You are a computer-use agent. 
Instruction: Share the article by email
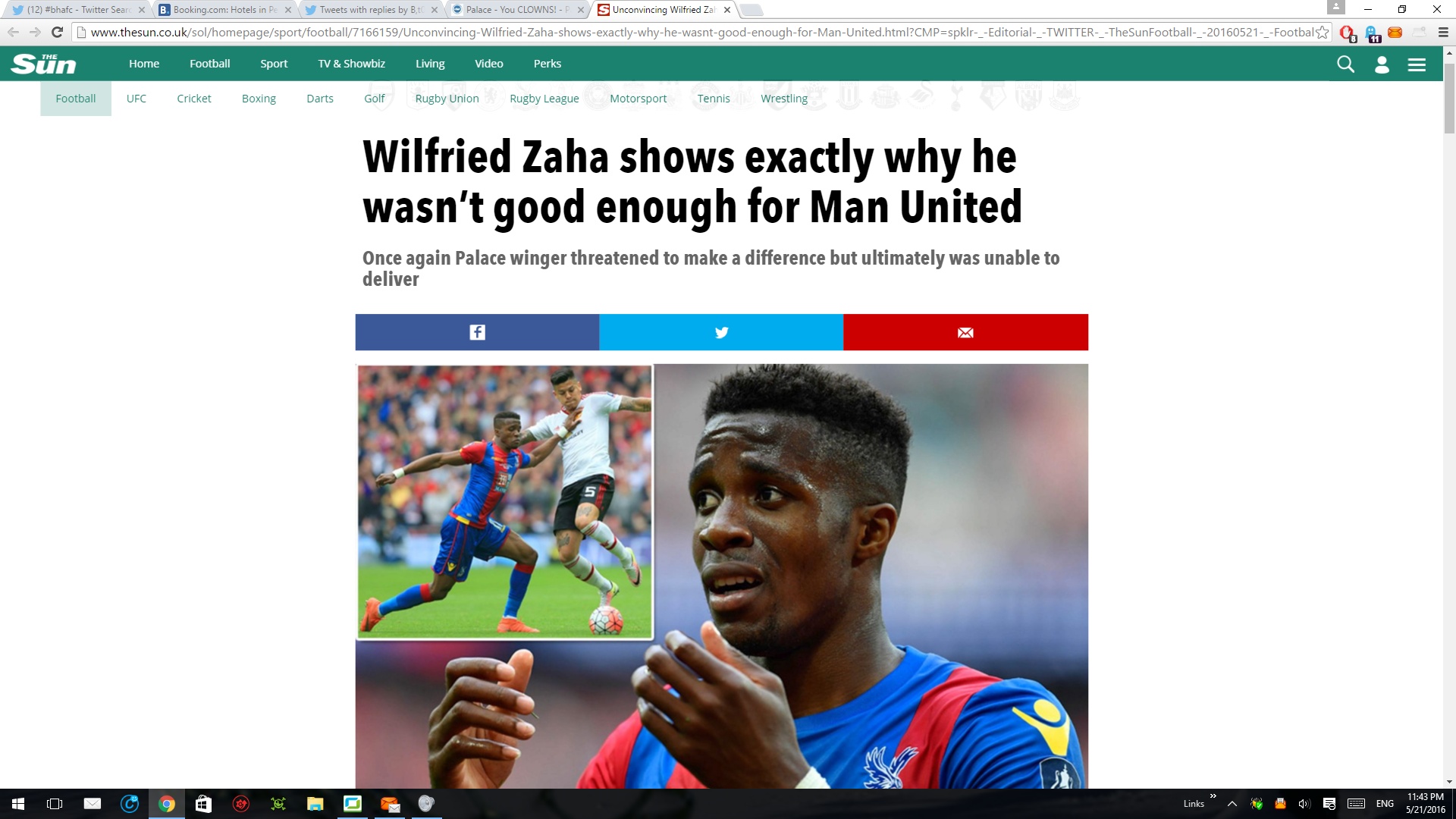point(965,332)
